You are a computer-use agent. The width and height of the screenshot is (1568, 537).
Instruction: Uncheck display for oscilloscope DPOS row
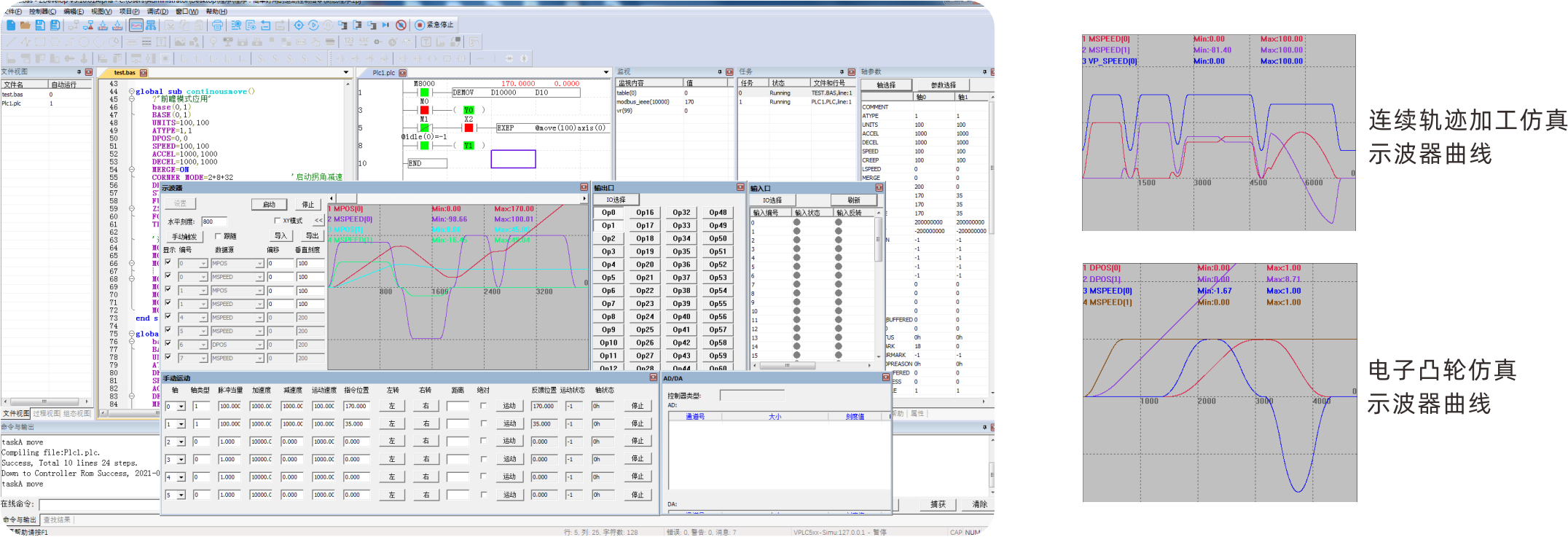tap(168, 343)
